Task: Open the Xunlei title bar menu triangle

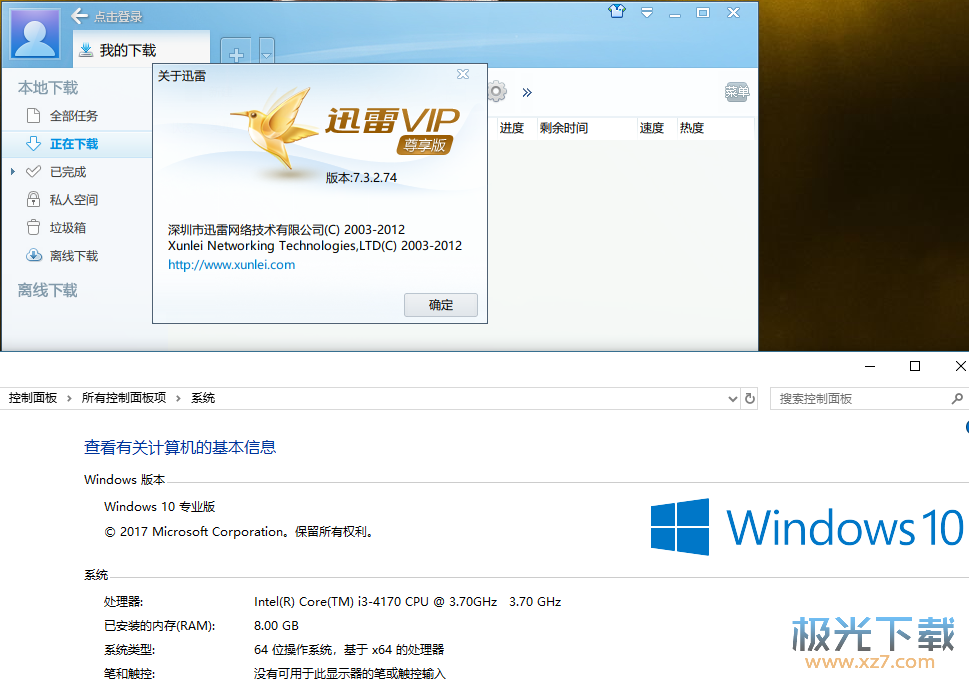Action: click(x=646, y=12)
